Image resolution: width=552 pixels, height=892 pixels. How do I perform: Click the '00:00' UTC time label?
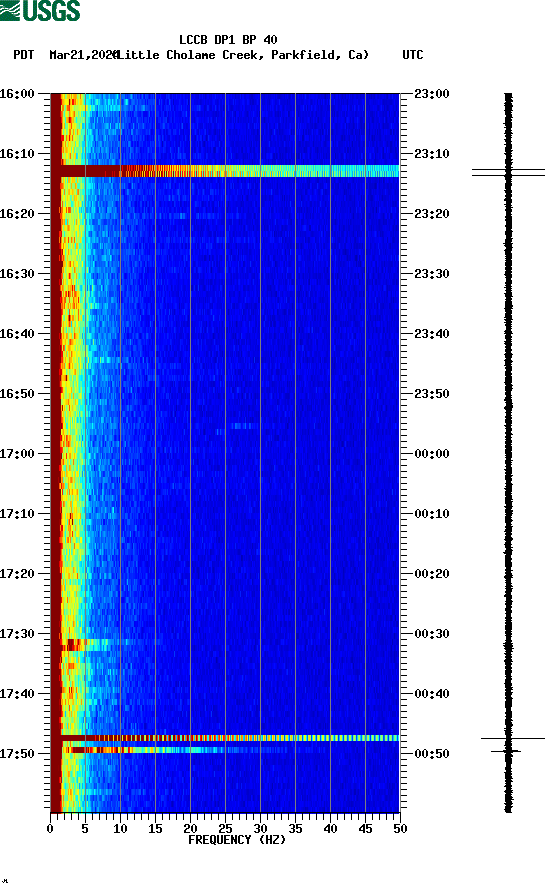point(432,454)
